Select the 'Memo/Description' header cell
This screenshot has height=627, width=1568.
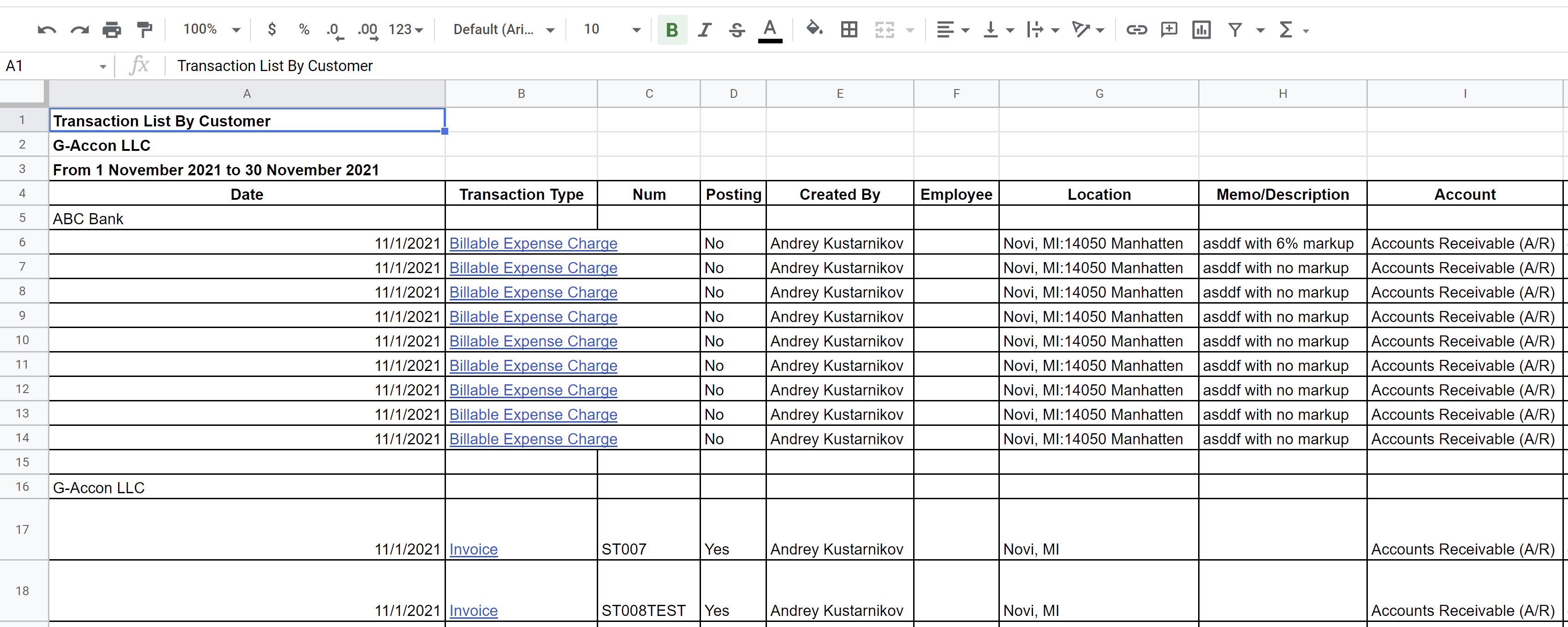click(x=1283, y=194)
